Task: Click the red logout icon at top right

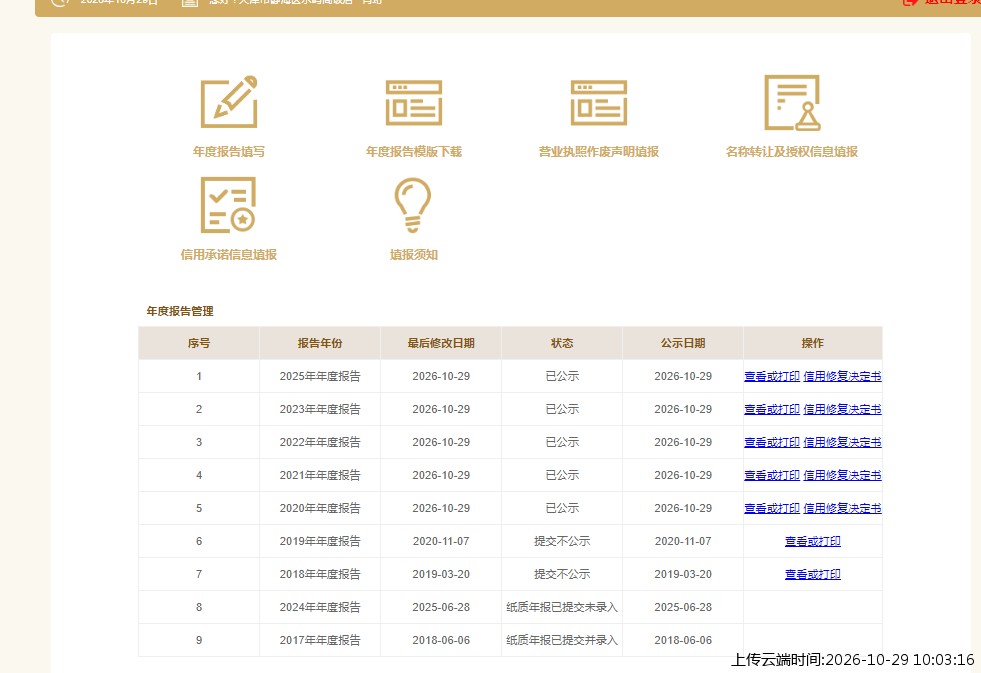Action: point(910,3)
